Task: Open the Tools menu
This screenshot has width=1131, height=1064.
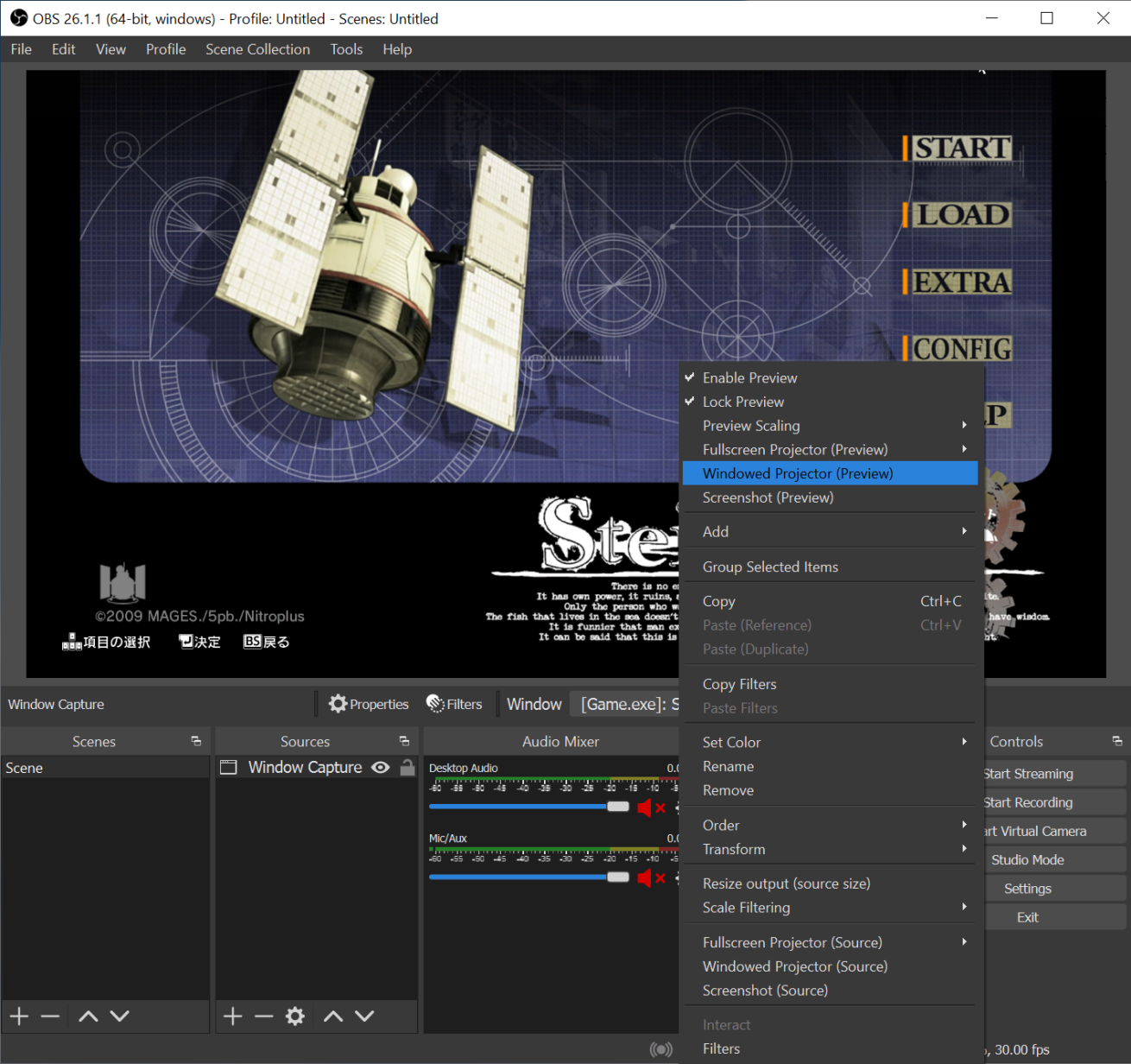Action: point(346,49)
